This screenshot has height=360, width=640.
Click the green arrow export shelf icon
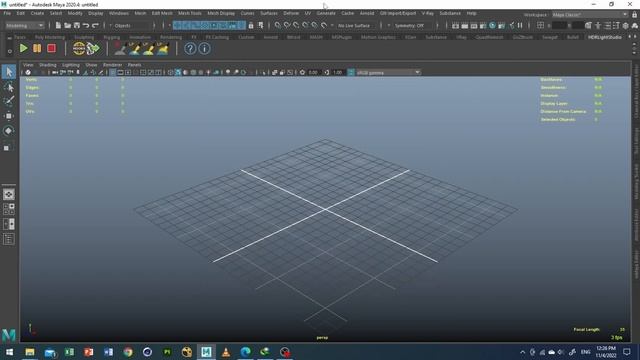93,49
